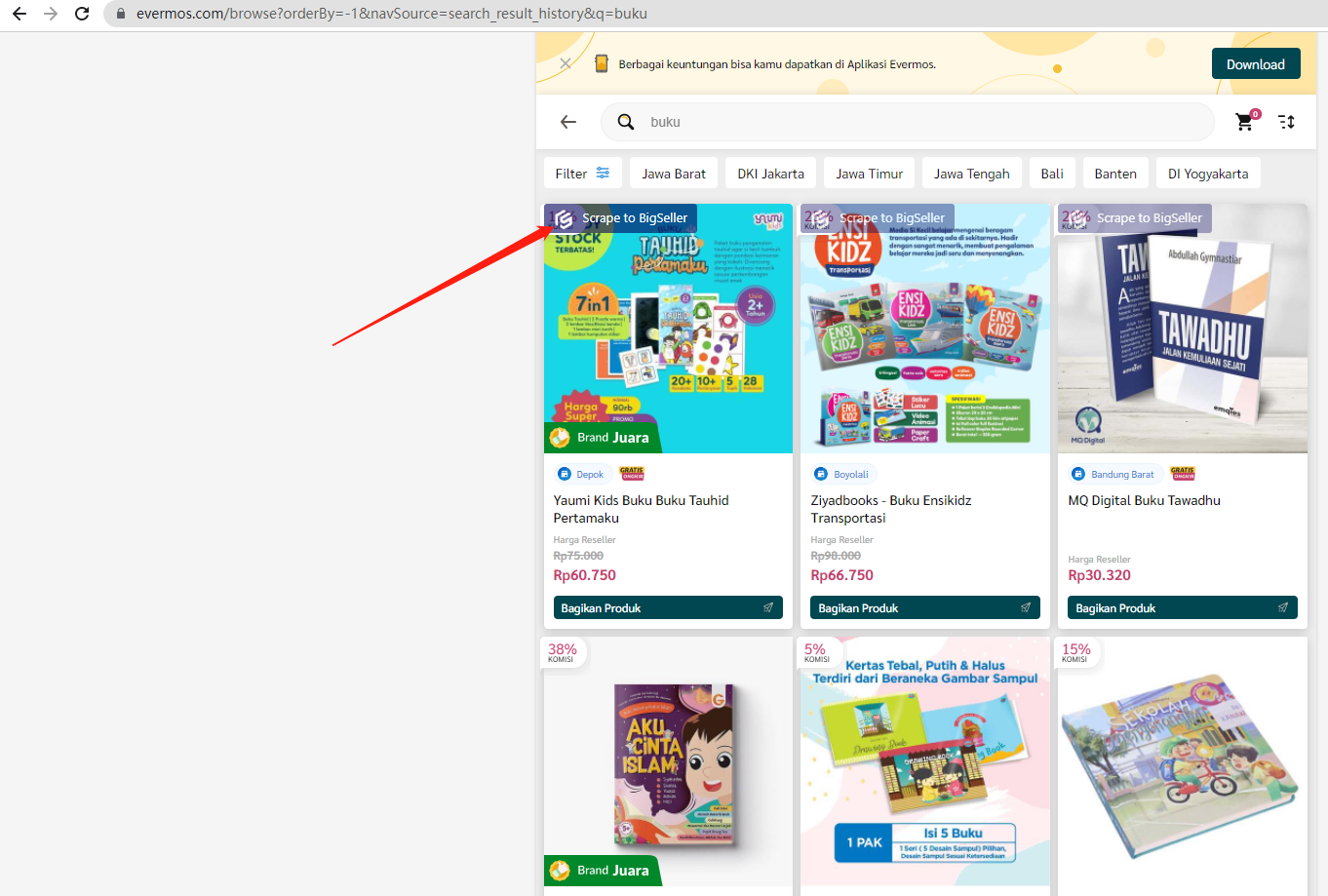The width and height of the screenshot is (1328, 896).
Task: Click the magnifier search icon
Action: tap(626, 122)
